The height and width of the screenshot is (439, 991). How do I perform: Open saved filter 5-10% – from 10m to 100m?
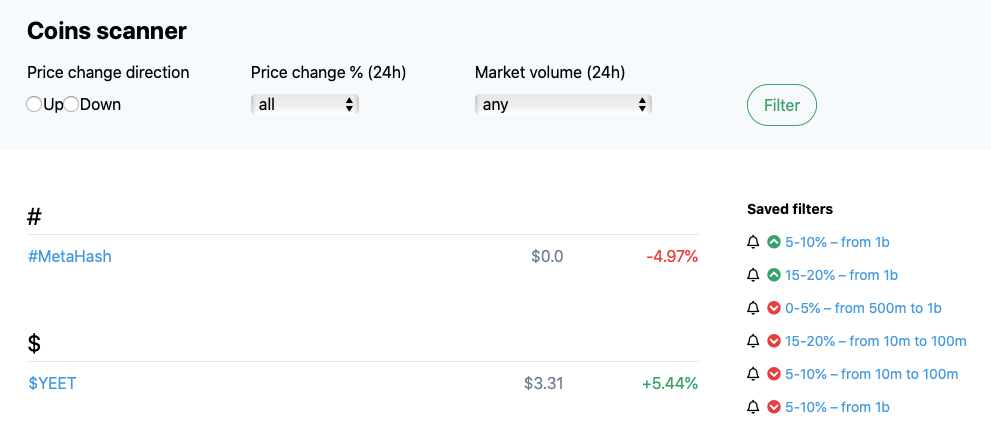pos(872,374)
